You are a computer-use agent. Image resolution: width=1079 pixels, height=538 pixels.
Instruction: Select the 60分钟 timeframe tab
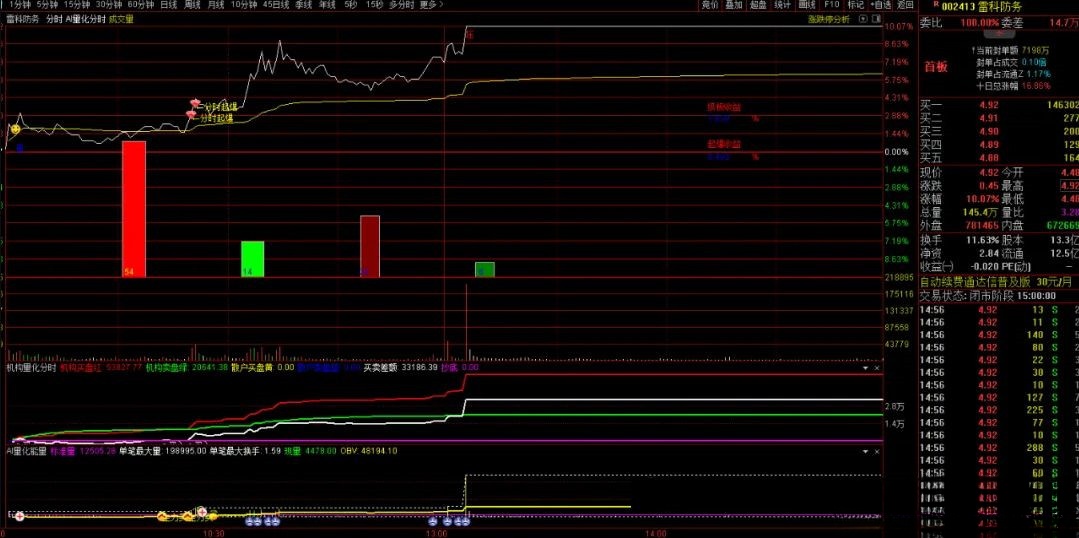[x=139, y=5]
